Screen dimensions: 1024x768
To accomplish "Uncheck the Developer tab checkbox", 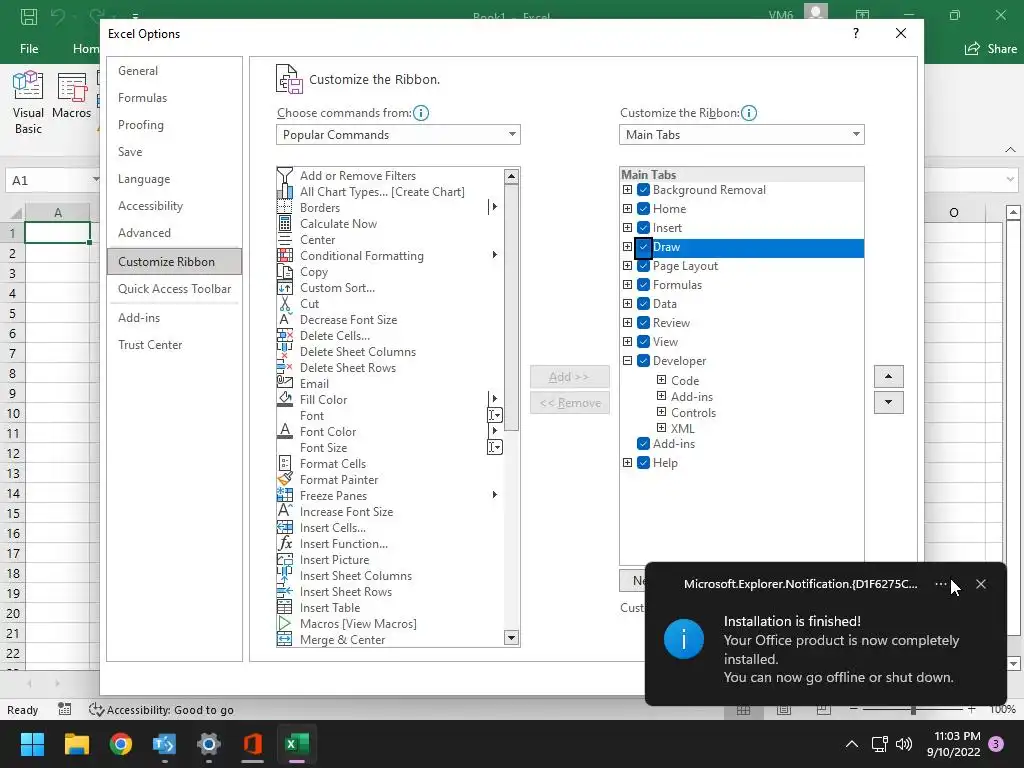I will click(x=643, y=360).
